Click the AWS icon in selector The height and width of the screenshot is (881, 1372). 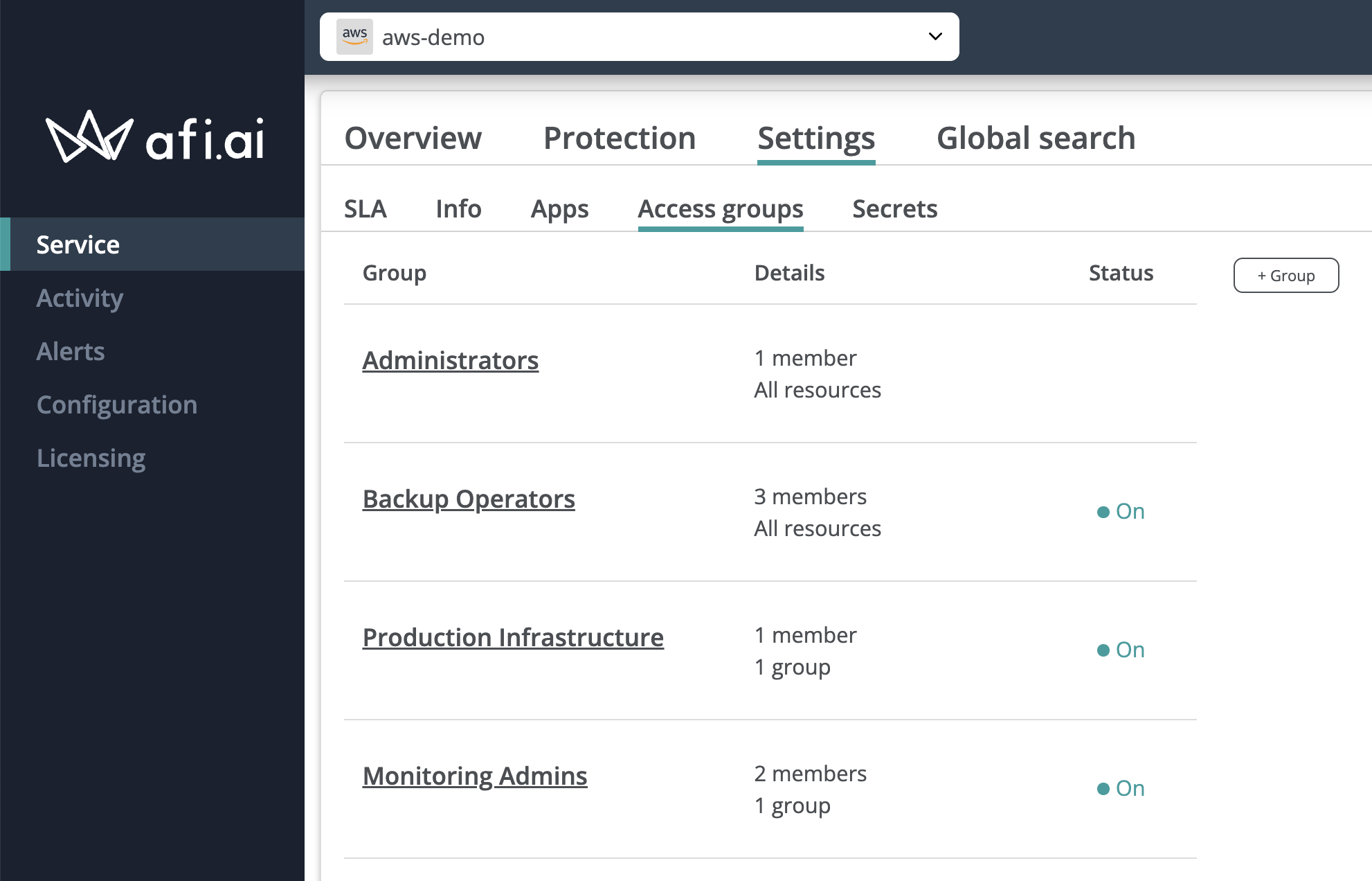point(354,37)
